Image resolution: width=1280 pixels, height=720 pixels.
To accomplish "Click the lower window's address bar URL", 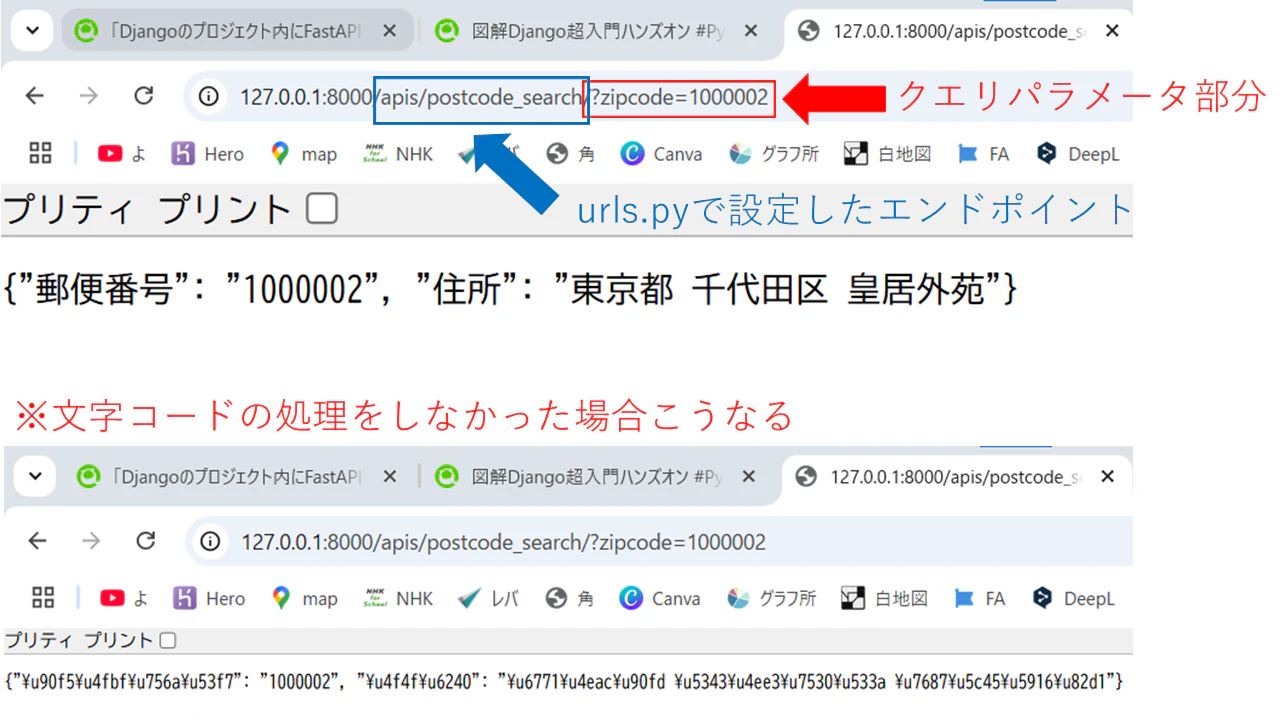I will [x=503, y=542].
